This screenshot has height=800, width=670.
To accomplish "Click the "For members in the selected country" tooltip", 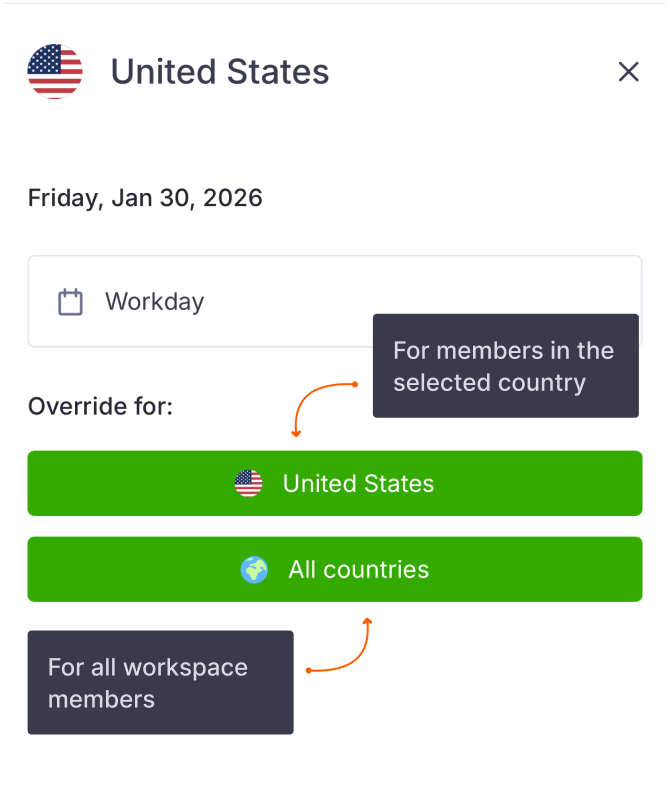I will pyautogui.click(x=505, y=366).
